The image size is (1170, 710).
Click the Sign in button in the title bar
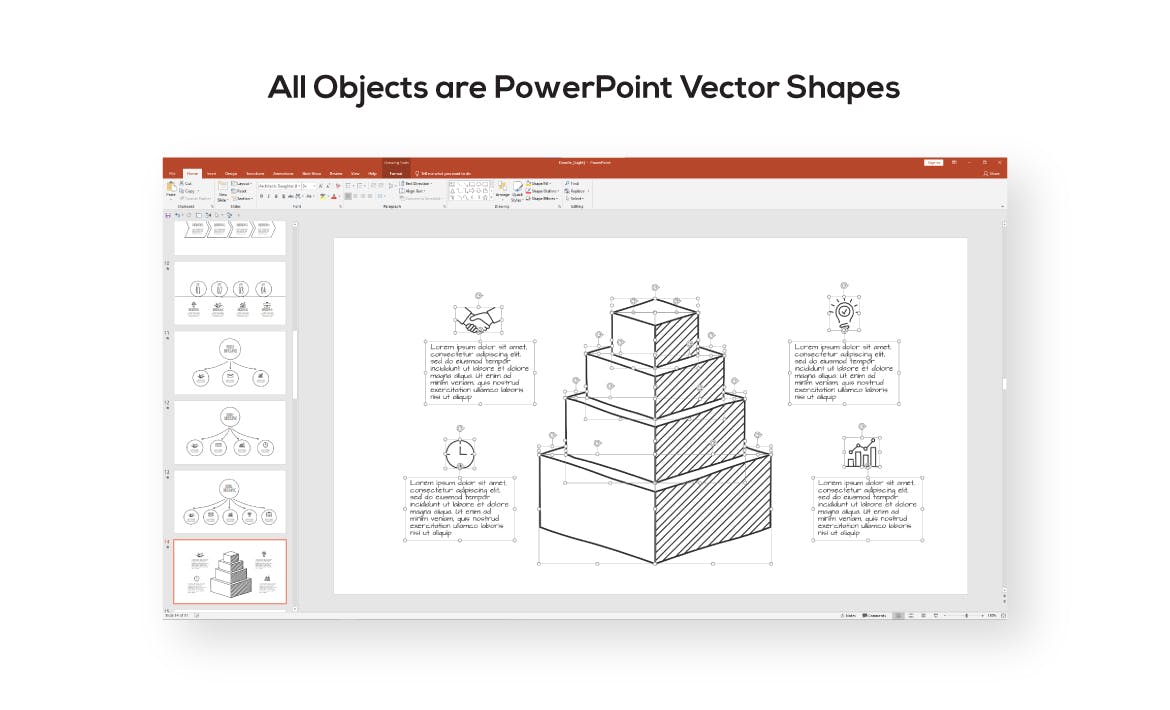click(935, 163)
